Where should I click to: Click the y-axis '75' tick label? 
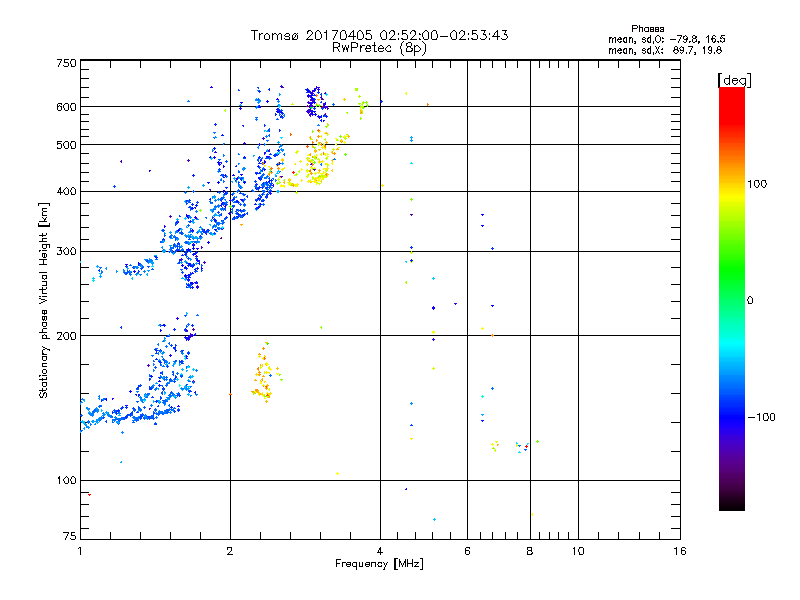click(x=70, y=536)
